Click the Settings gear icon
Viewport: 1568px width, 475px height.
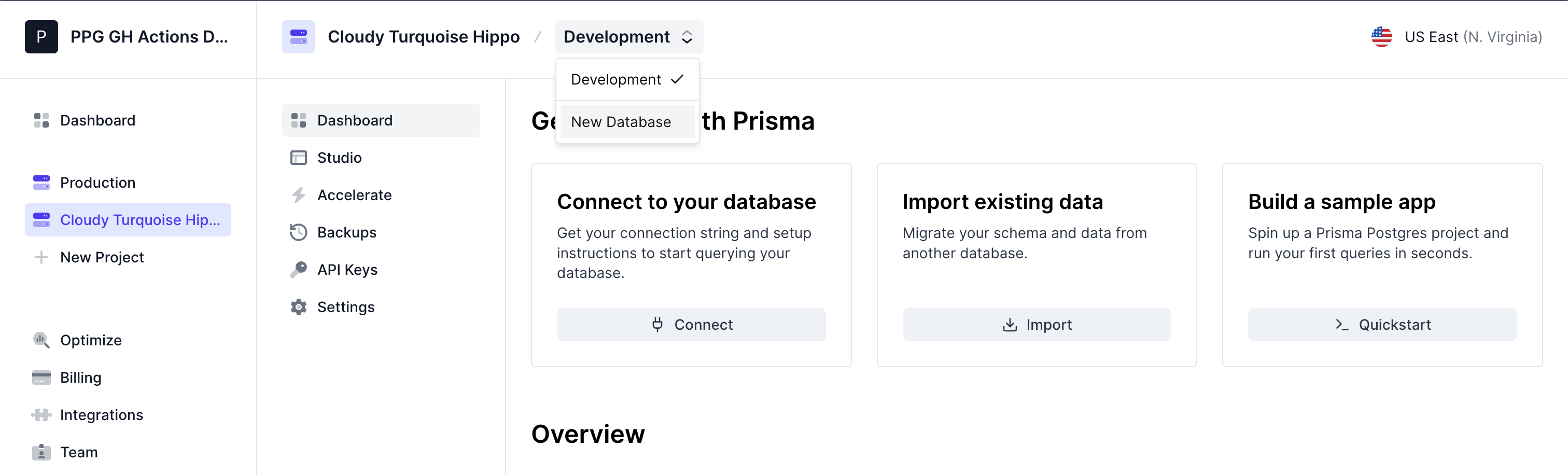(298, 308)
